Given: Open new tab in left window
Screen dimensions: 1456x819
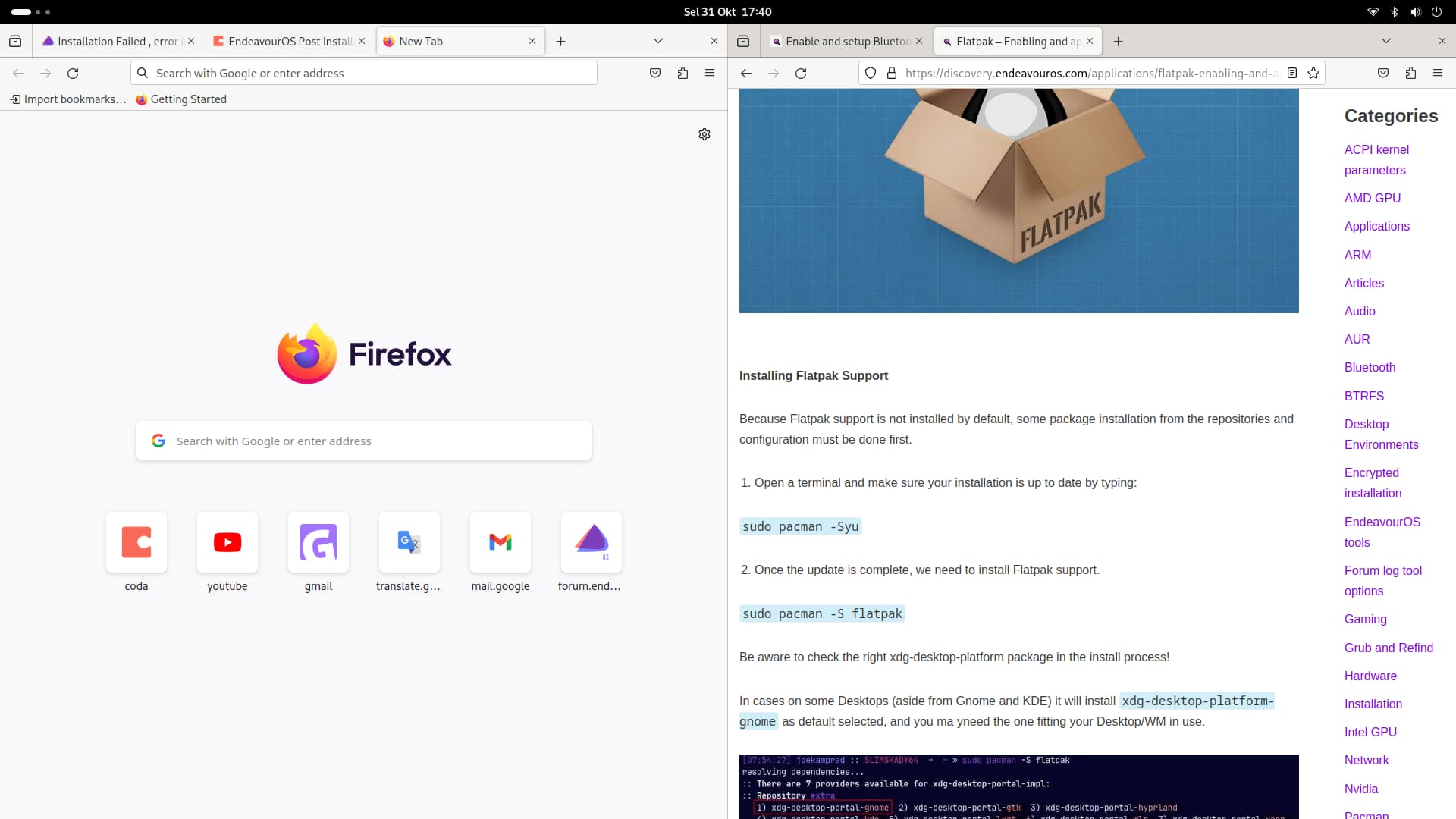Looking at the screenshot, I should coord(561,41).
